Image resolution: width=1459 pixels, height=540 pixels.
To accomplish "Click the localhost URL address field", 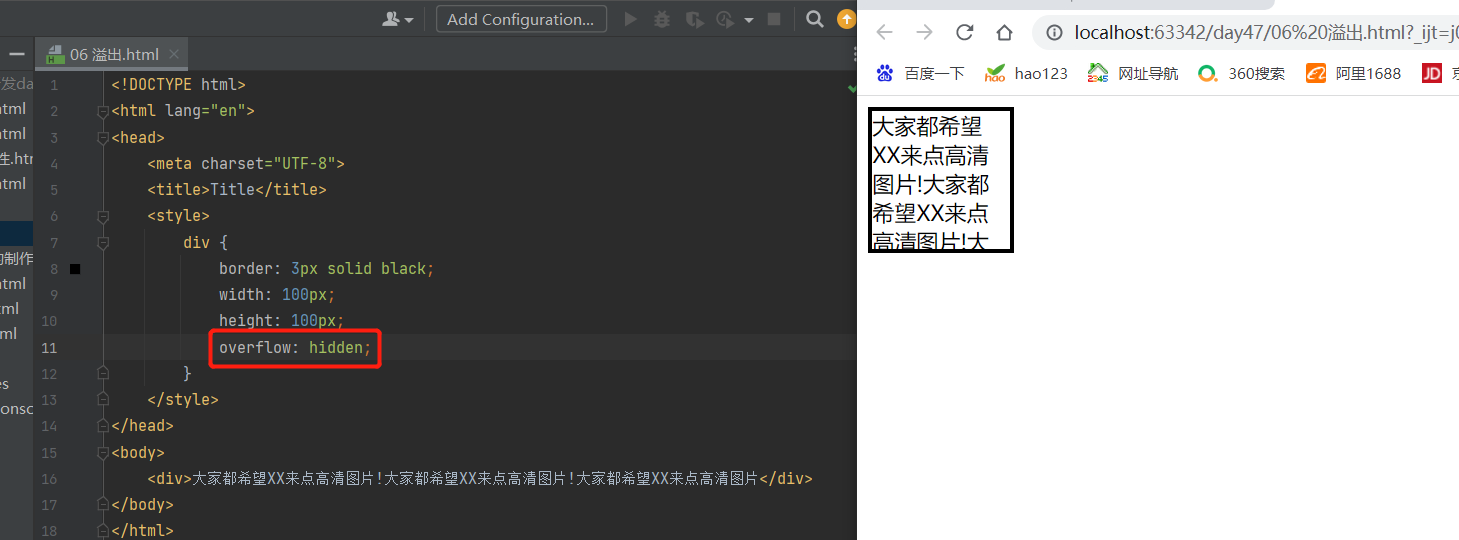I will pos(1266,33).
